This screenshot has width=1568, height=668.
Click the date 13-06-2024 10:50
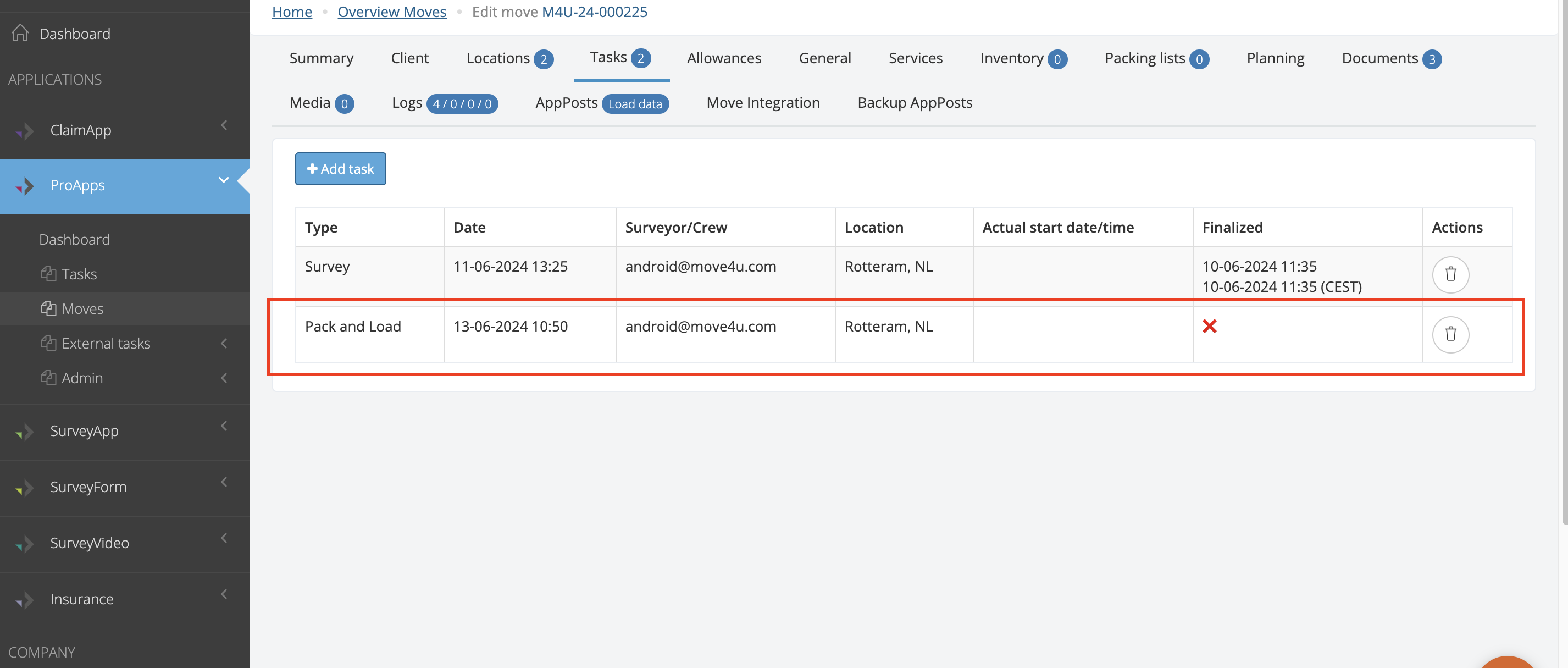coord(510,327)
